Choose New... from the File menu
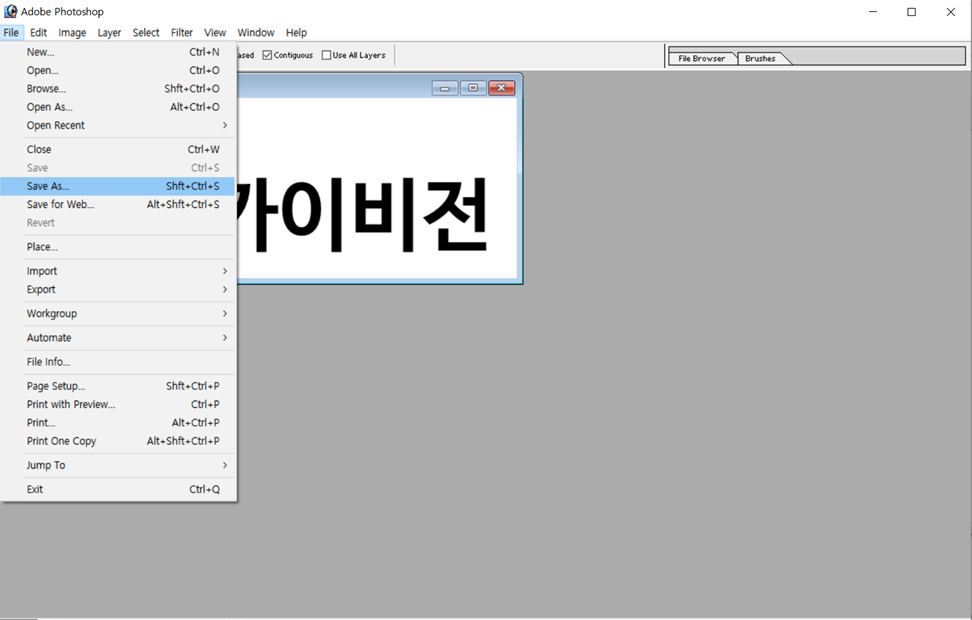This screenshot has height=620, width=972. click(118, 52)
